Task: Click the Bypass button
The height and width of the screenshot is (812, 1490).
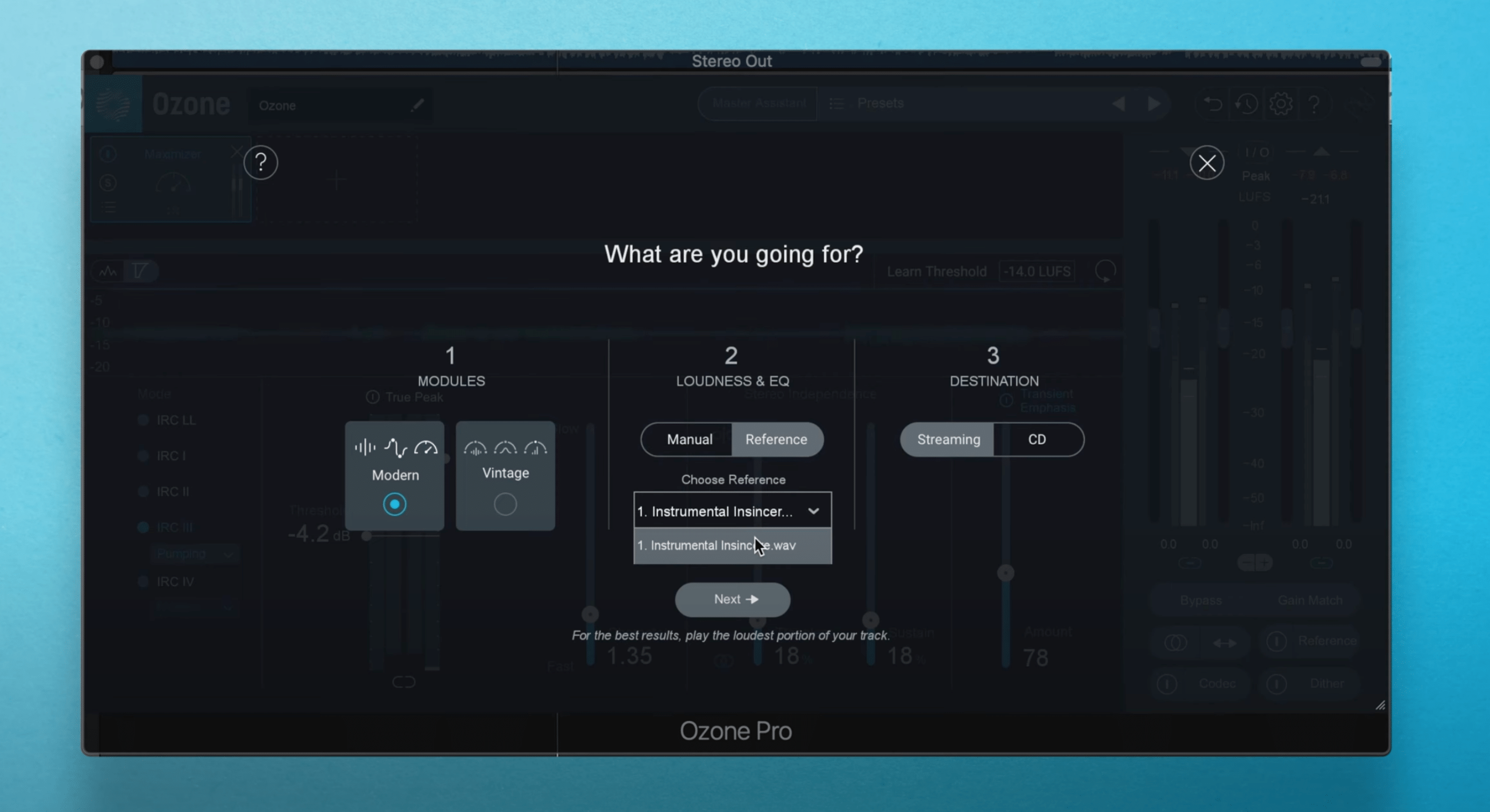Action: (x=1201, y=600)
